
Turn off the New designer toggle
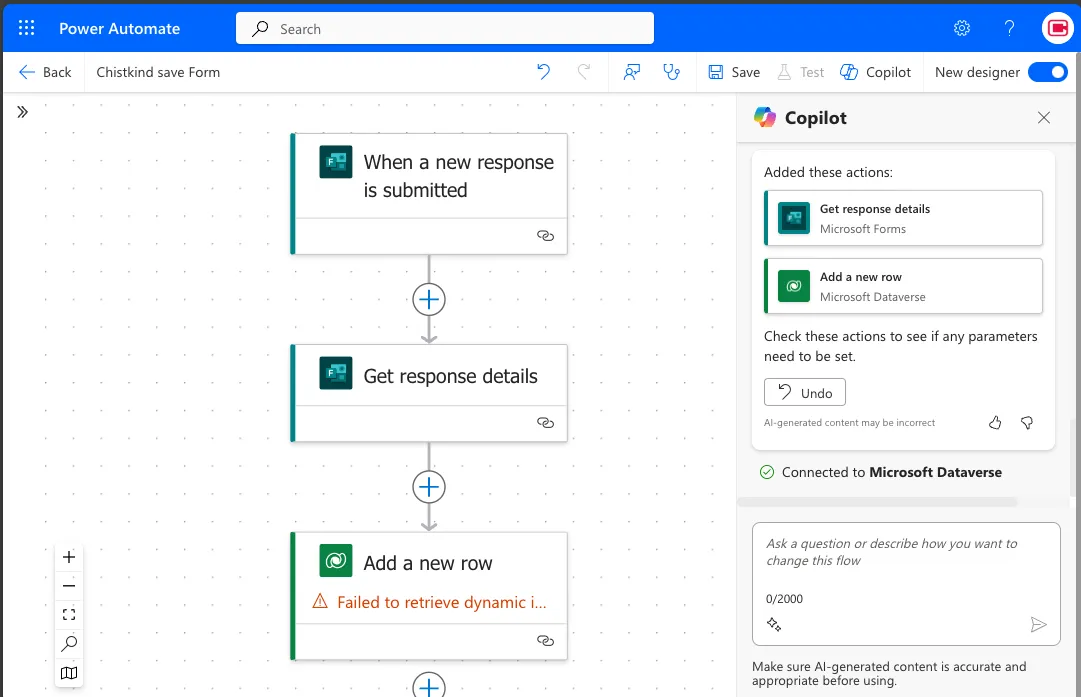1047,72
